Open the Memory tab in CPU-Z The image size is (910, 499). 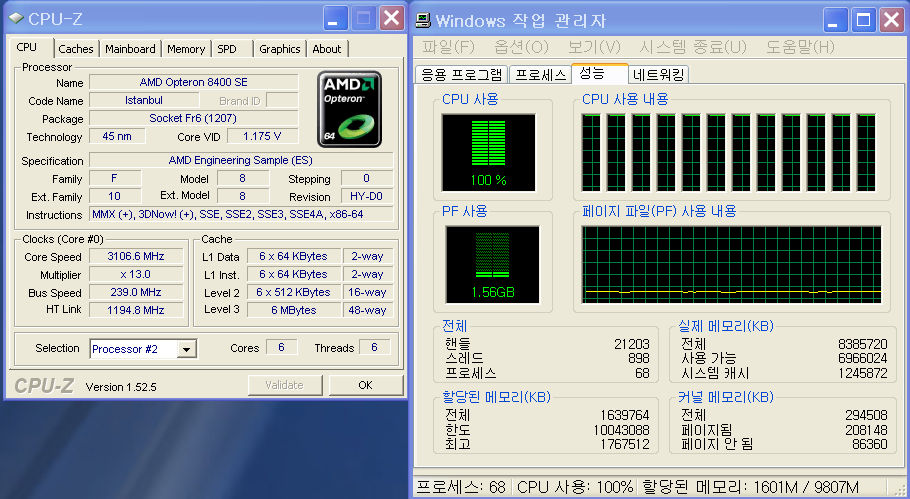point(186,49)
